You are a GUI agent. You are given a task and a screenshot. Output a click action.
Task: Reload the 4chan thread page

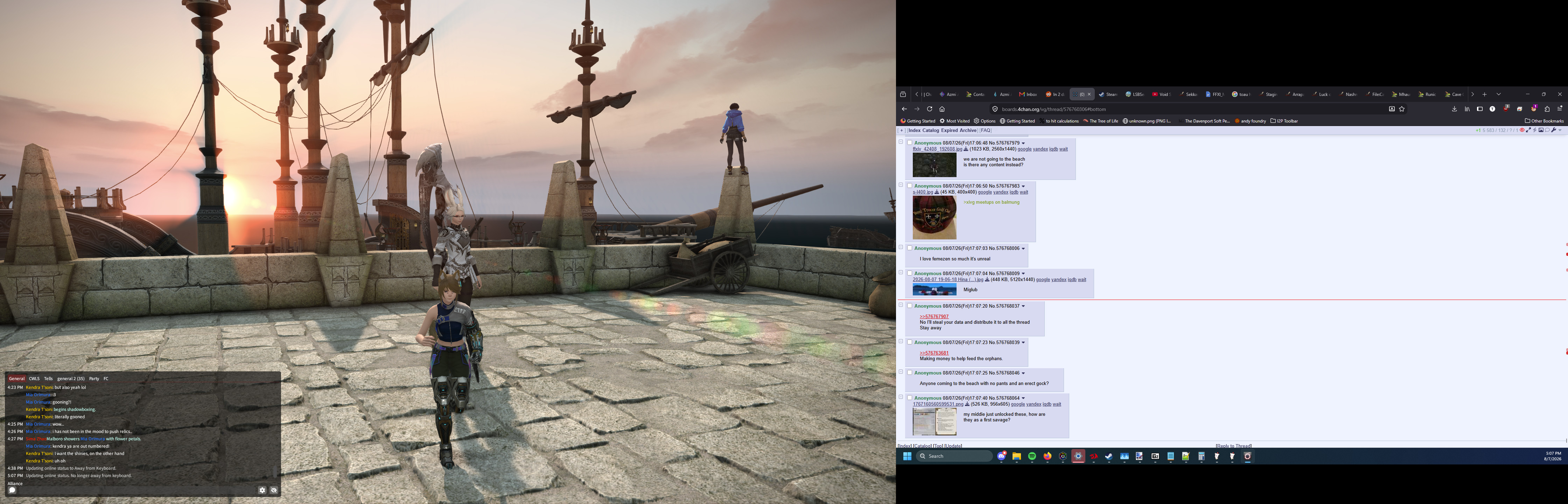point(930,109)
